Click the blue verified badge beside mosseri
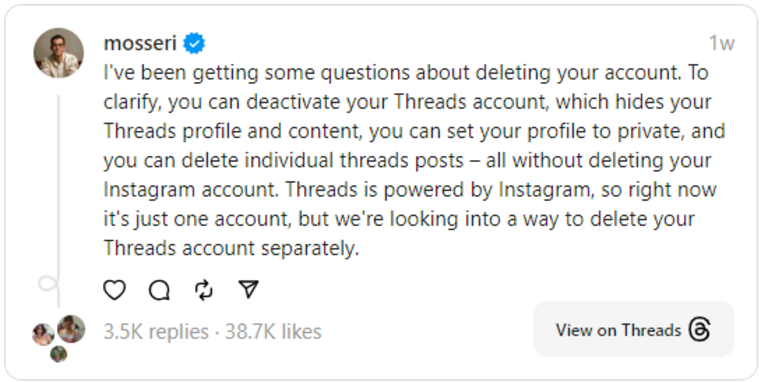 [x=194, y=44]
